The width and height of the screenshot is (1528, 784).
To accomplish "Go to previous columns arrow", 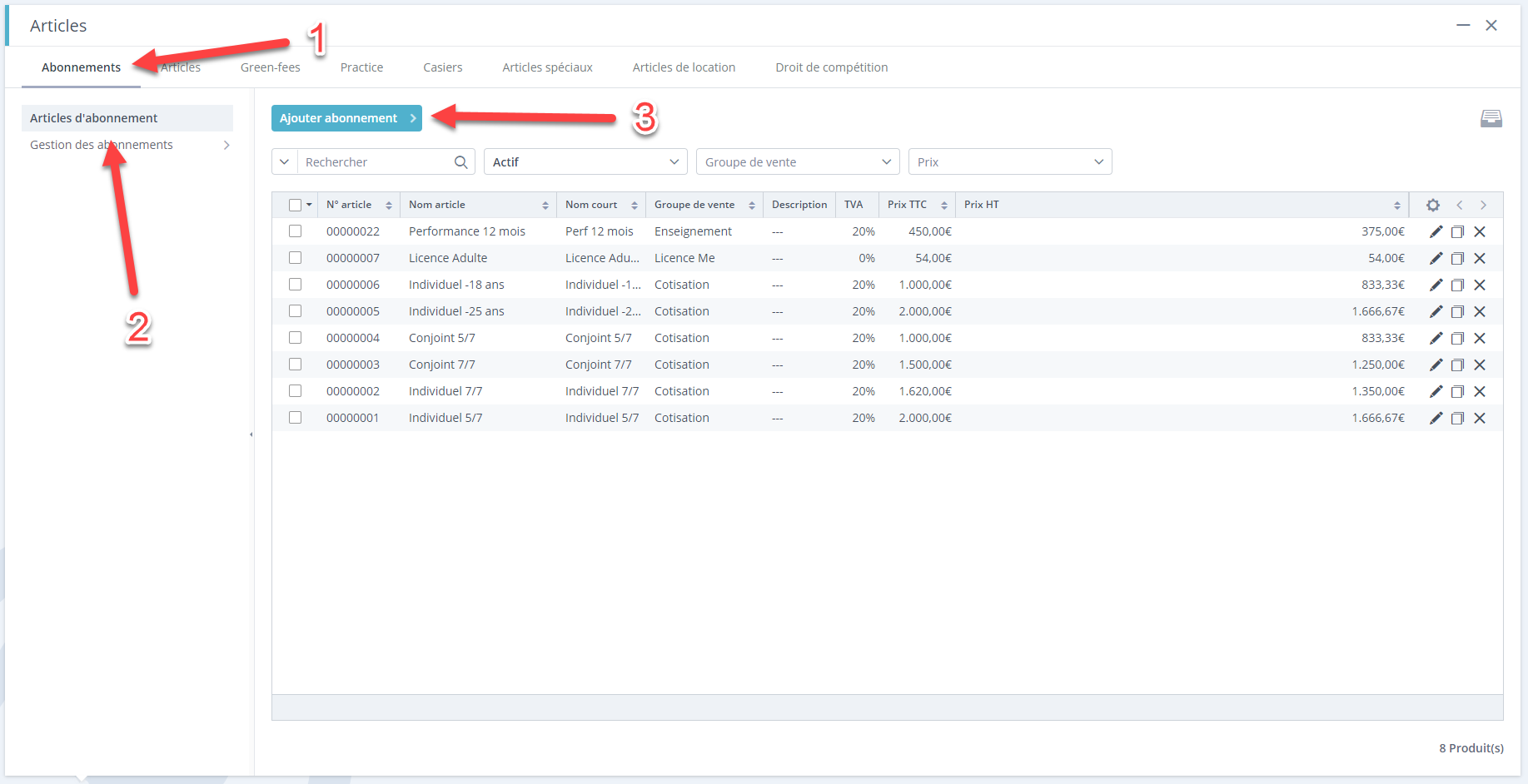I will [1459, 205].
